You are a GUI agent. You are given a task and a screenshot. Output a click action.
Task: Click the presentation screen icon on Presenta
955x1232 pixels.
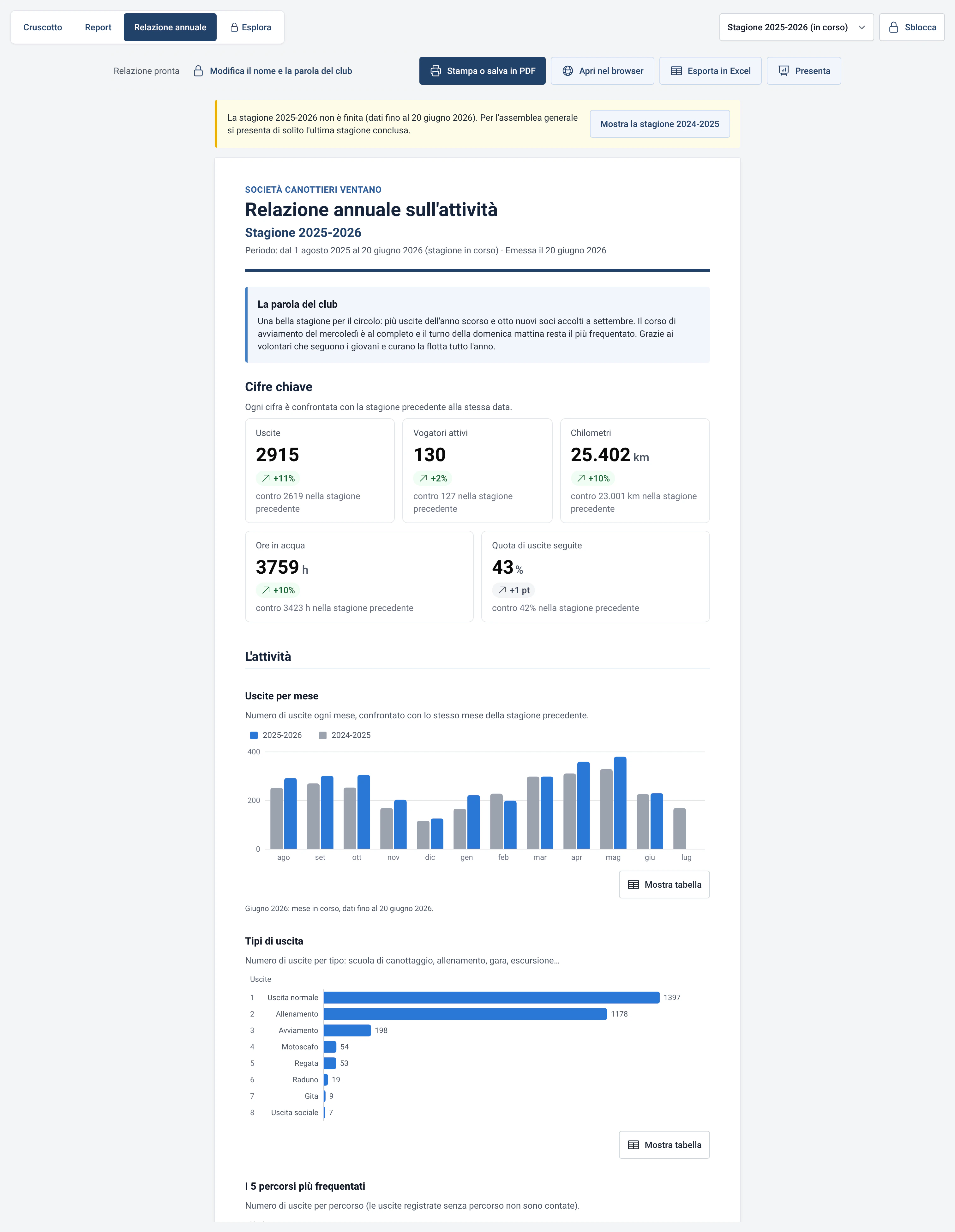pyautogui.click(x=784, y=71)
